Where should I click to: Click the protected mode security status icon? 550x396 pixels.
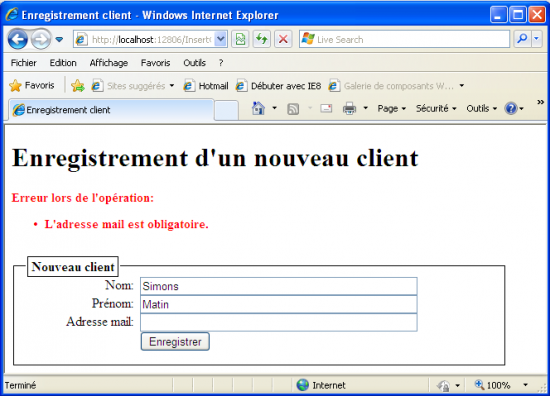(443, 385)
